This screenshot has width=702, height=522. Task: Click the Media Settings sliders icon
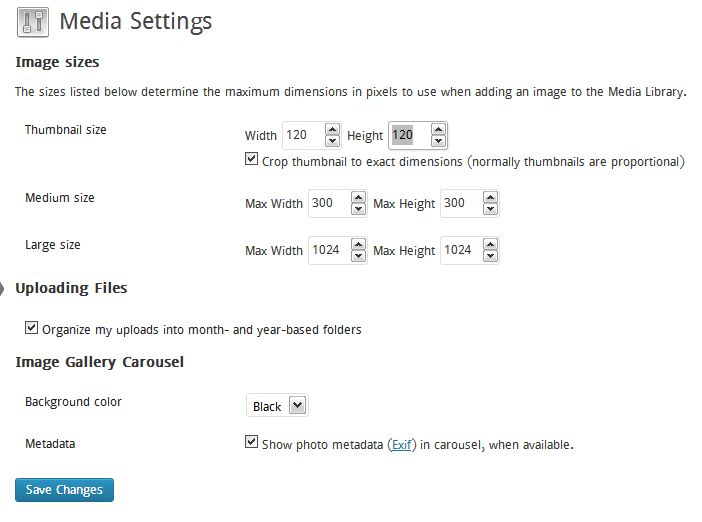tap(33, 21)
